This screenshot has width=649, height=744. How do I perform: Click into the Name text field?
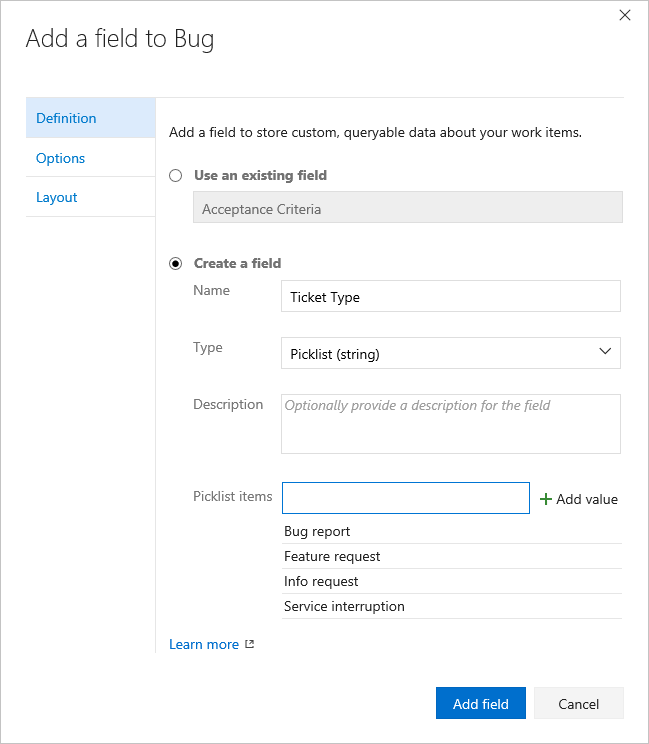(450, 296)
